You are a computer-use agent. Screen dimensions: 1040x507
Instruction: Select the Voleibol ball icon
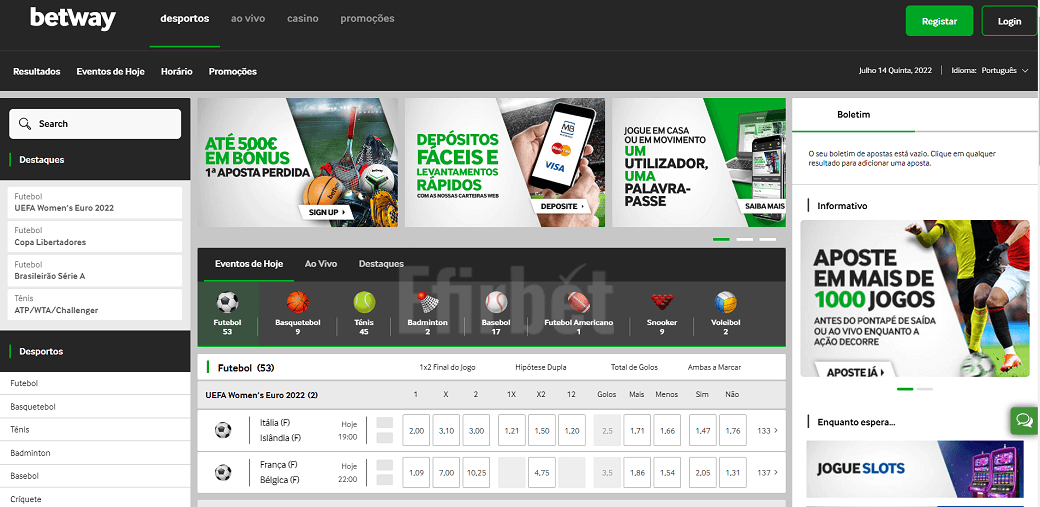click(726, 303)
